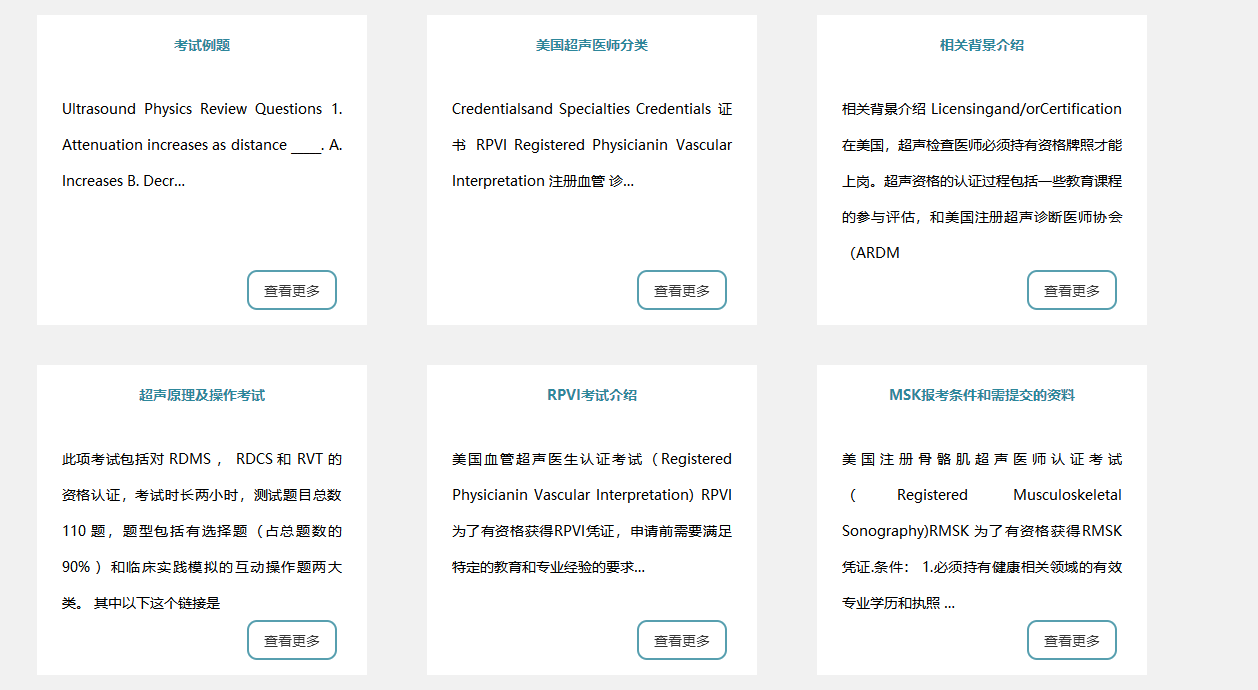Open the 美国超声医师分类 title link
The height and width of the screenshot is (690, 1258).
click(591, 45)
